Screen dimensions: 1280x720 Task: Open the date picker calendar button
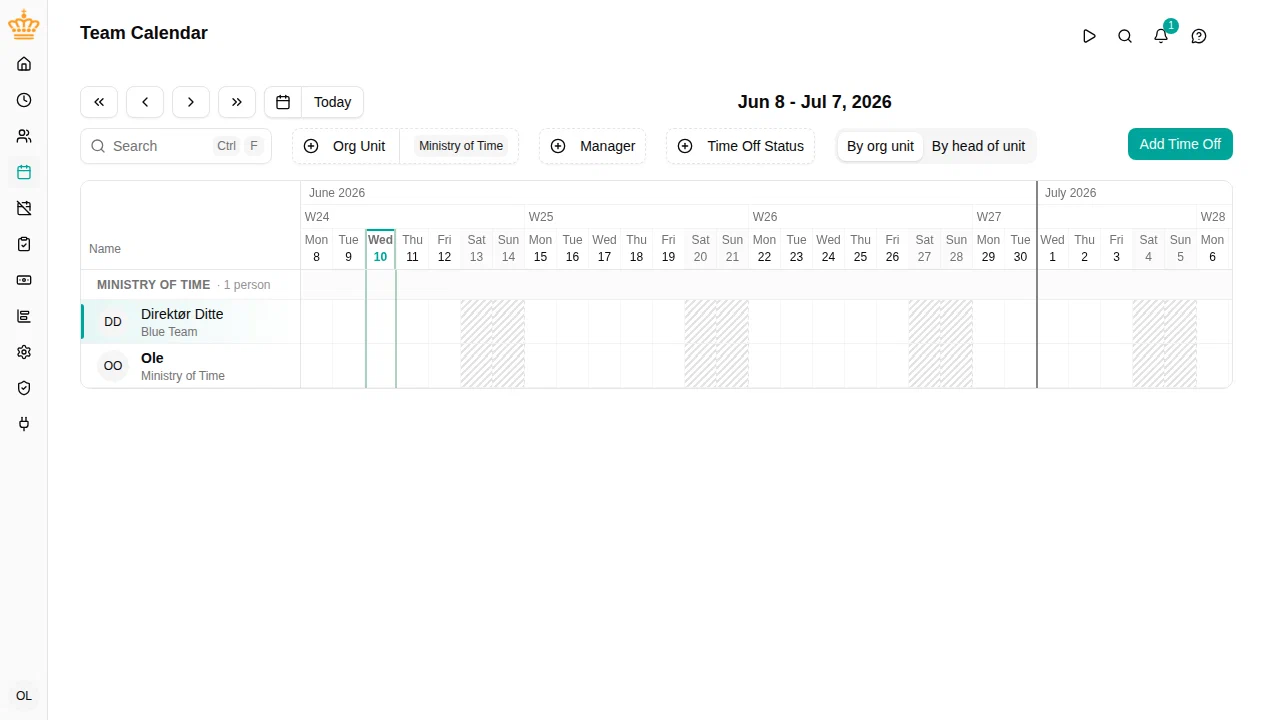pyautogui.click(x=283, y=102)
